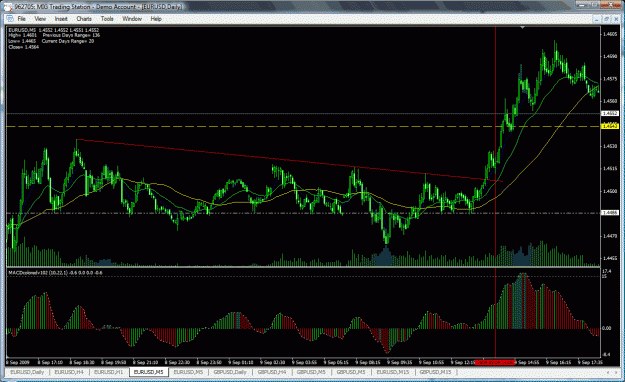Open the Insert menu
This screenshot has height=382, width=625.
(61, 19)
